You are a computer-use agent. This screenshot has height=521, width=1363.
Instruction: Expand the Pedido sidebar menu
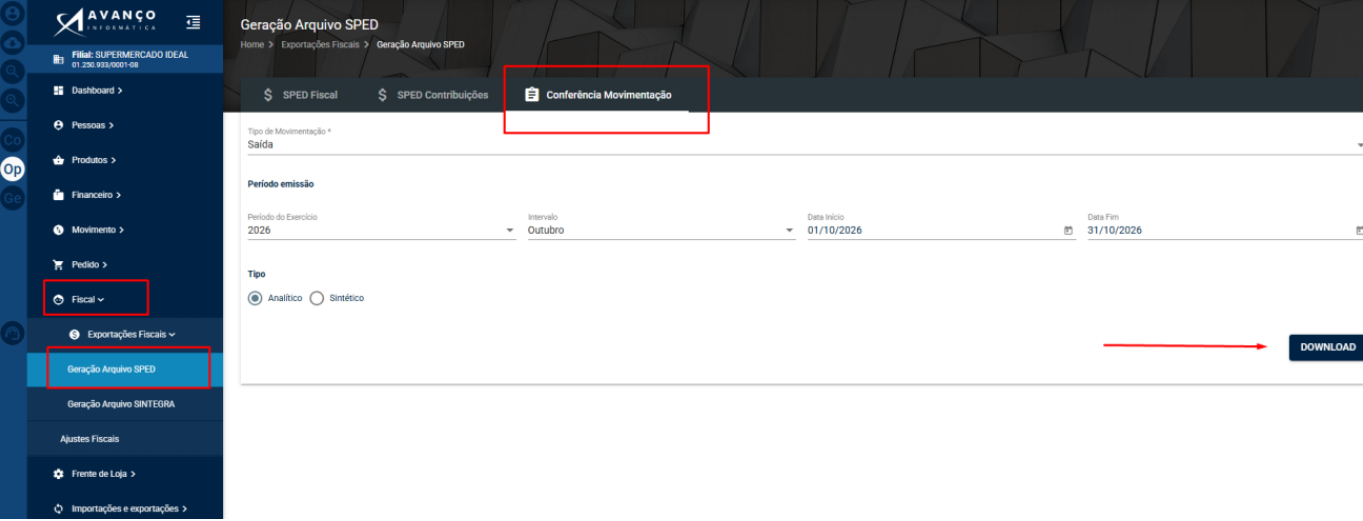tap(125, 265)
